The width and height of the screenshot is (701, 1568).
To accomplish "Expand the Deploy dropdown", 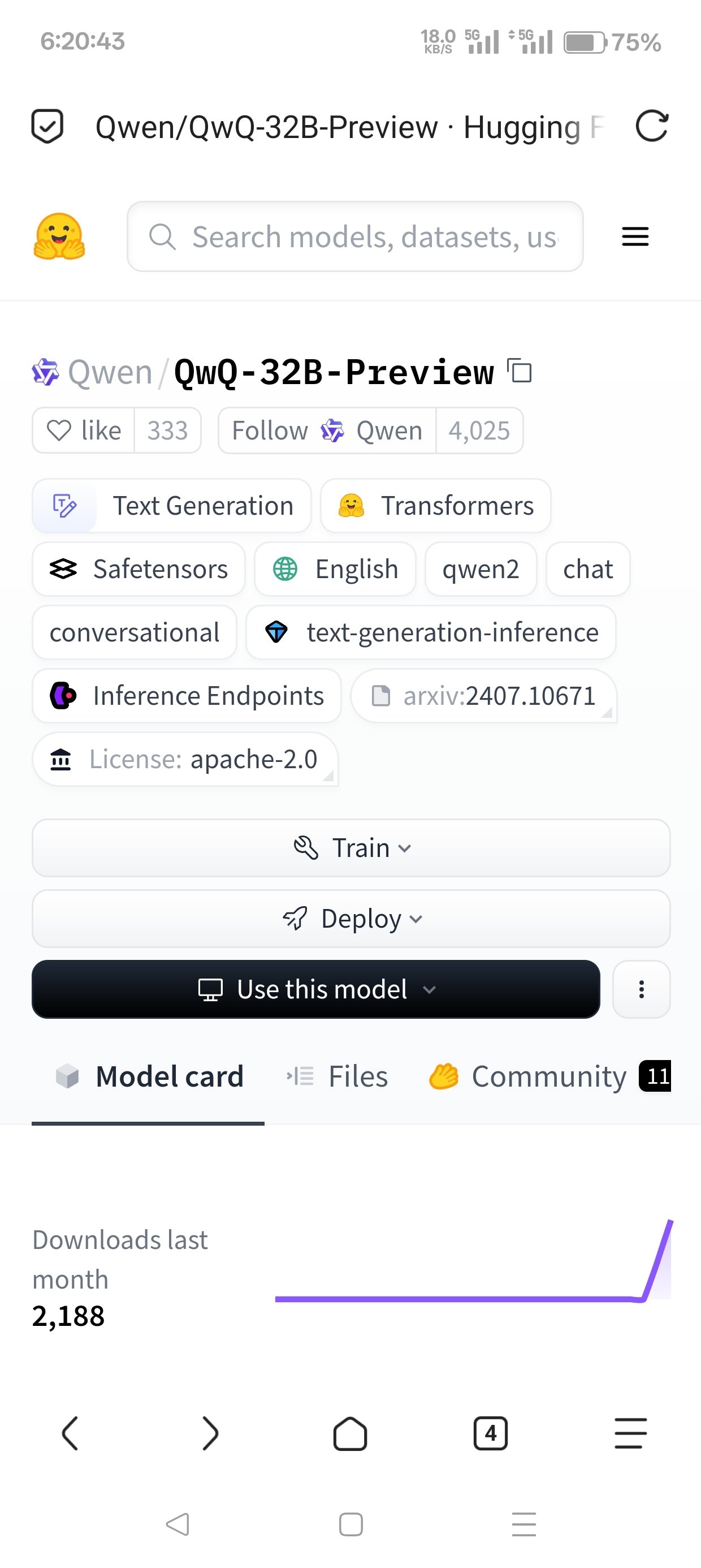I will (x=351, y=919).
